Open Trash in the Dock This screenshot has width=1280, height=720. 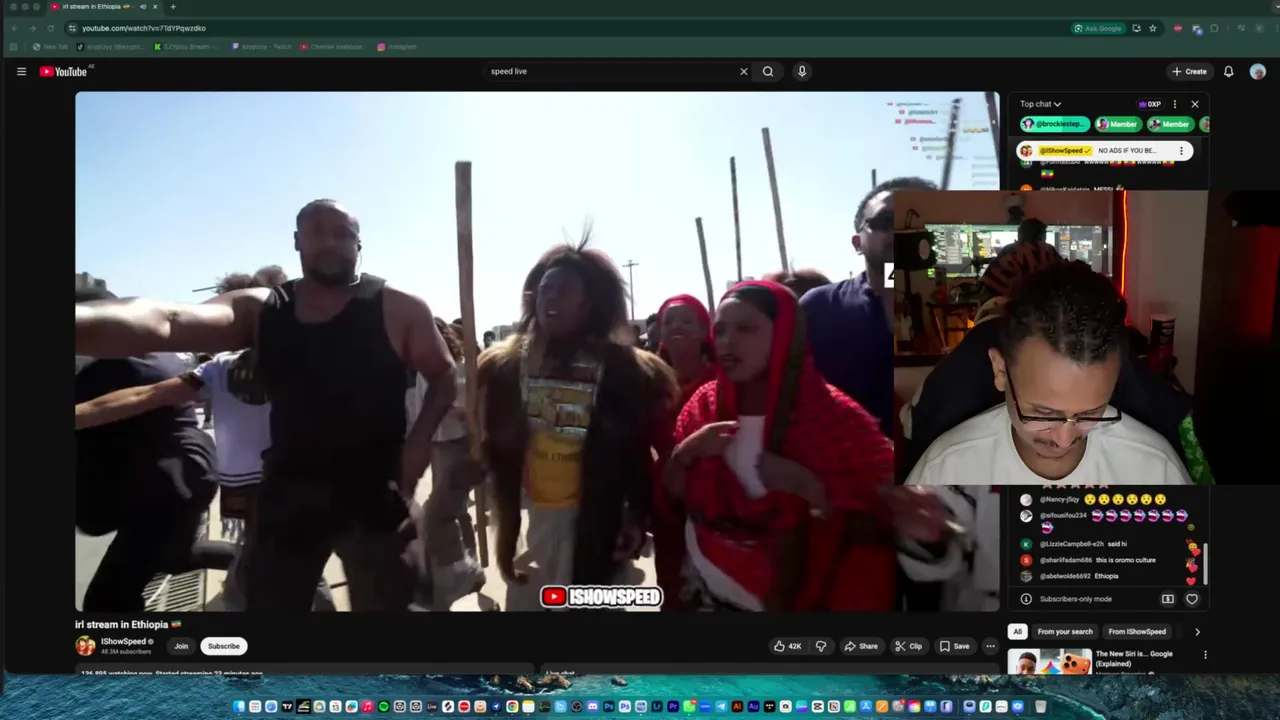[1040, 707]
